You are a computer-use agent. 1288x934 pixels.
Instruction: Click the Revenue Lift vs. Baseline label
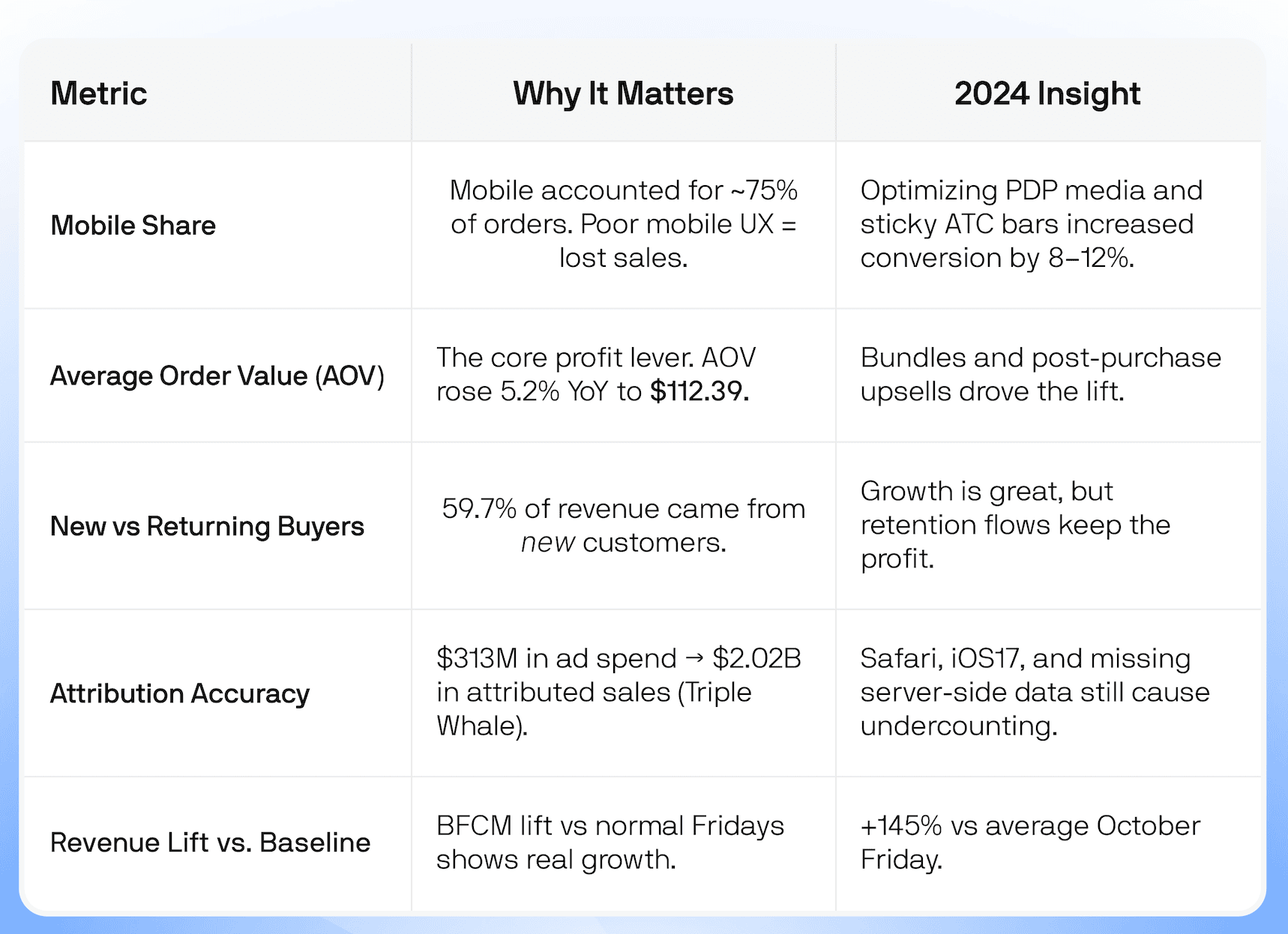pos(210,843)
